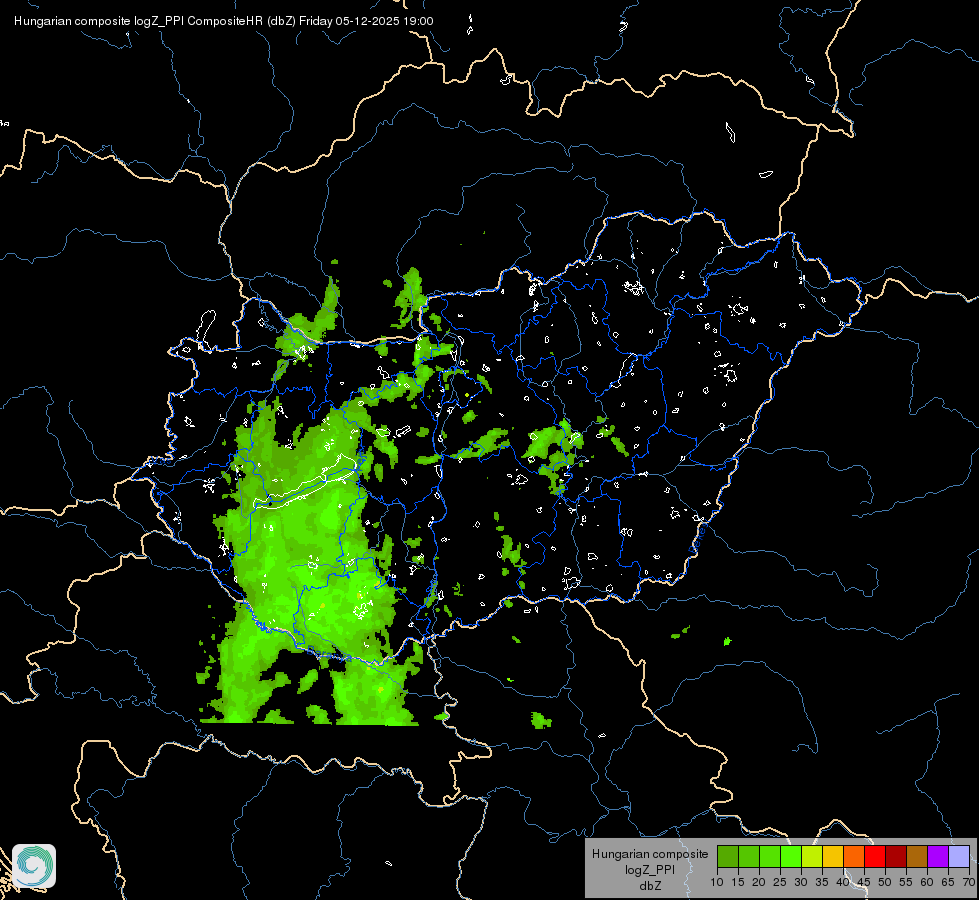Click the 40–45 dBZ orange swatch
This screenshot has height=900, width=979.
click(x=854, y=856)
